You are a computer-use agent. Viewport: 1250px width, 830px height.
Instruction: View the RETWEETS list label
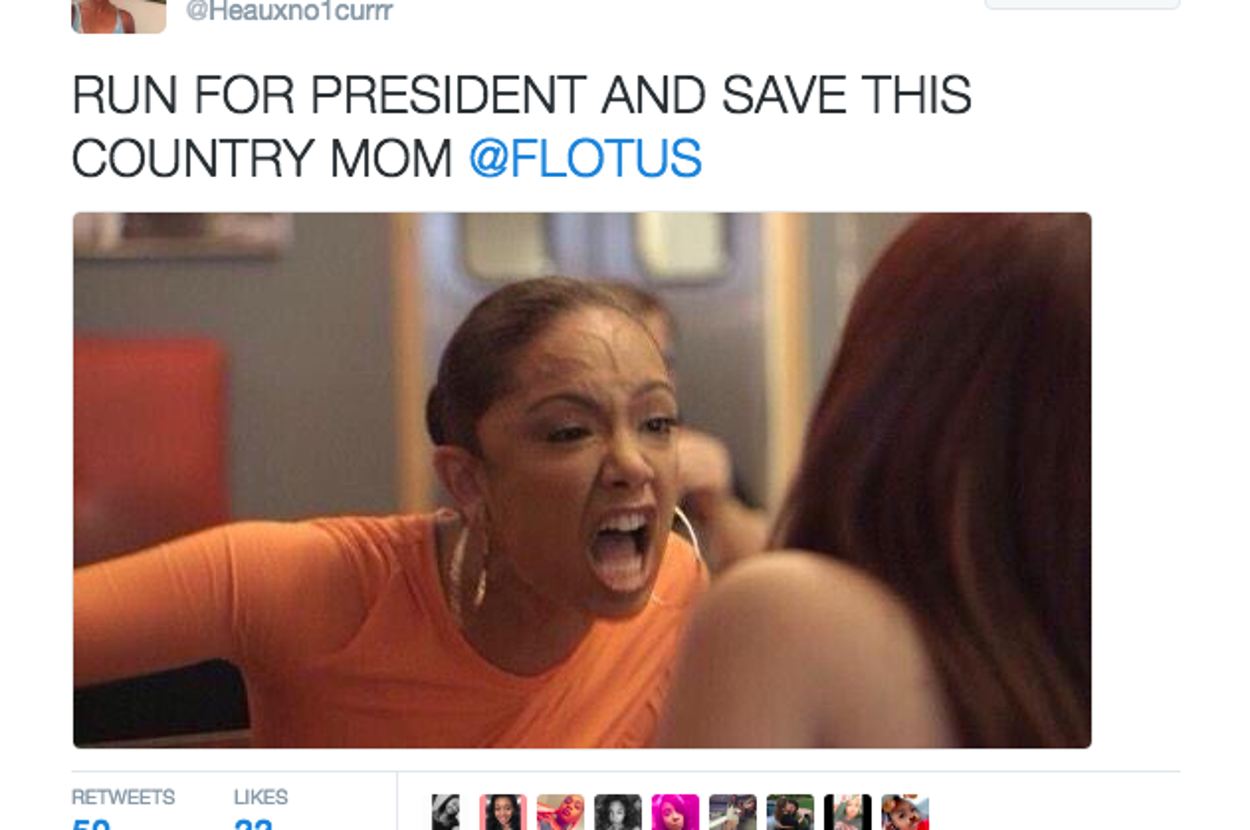coord(123,797)
